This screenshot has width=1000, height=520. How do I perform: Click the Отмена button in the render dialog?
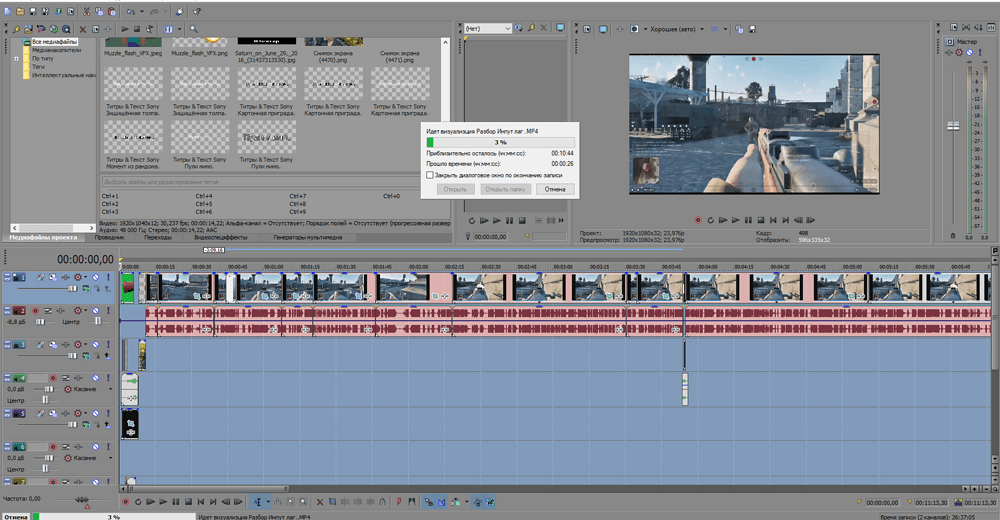[x=555, y=189]
